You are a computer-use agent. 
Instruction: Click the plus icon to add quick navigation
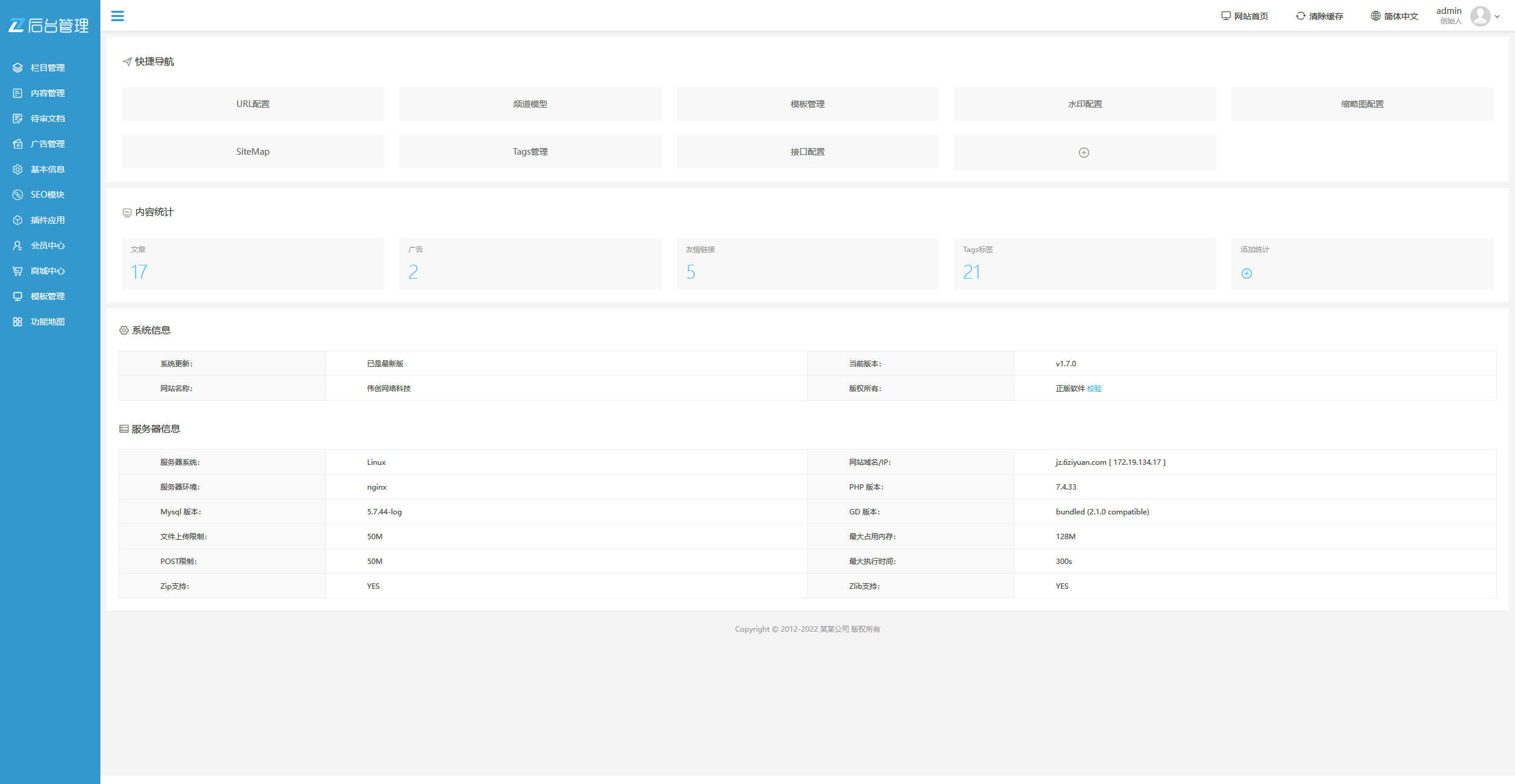coord(1084,152)
